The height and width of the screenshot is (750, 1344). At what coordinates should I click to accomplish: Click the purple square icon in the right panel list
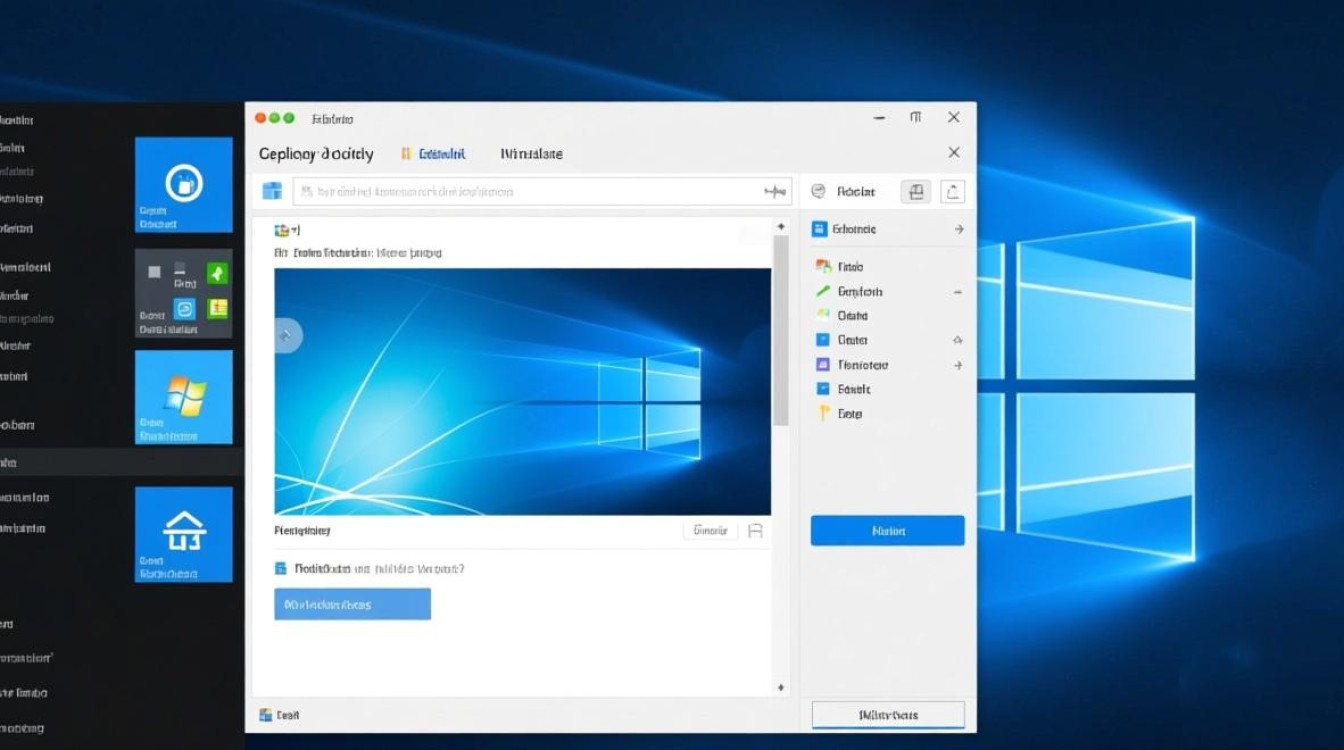click(823, 365)
